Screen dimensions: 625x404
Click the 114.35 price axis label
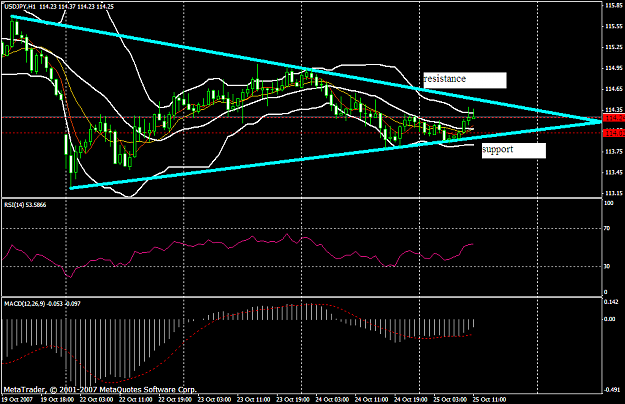[x=614, y=110]
